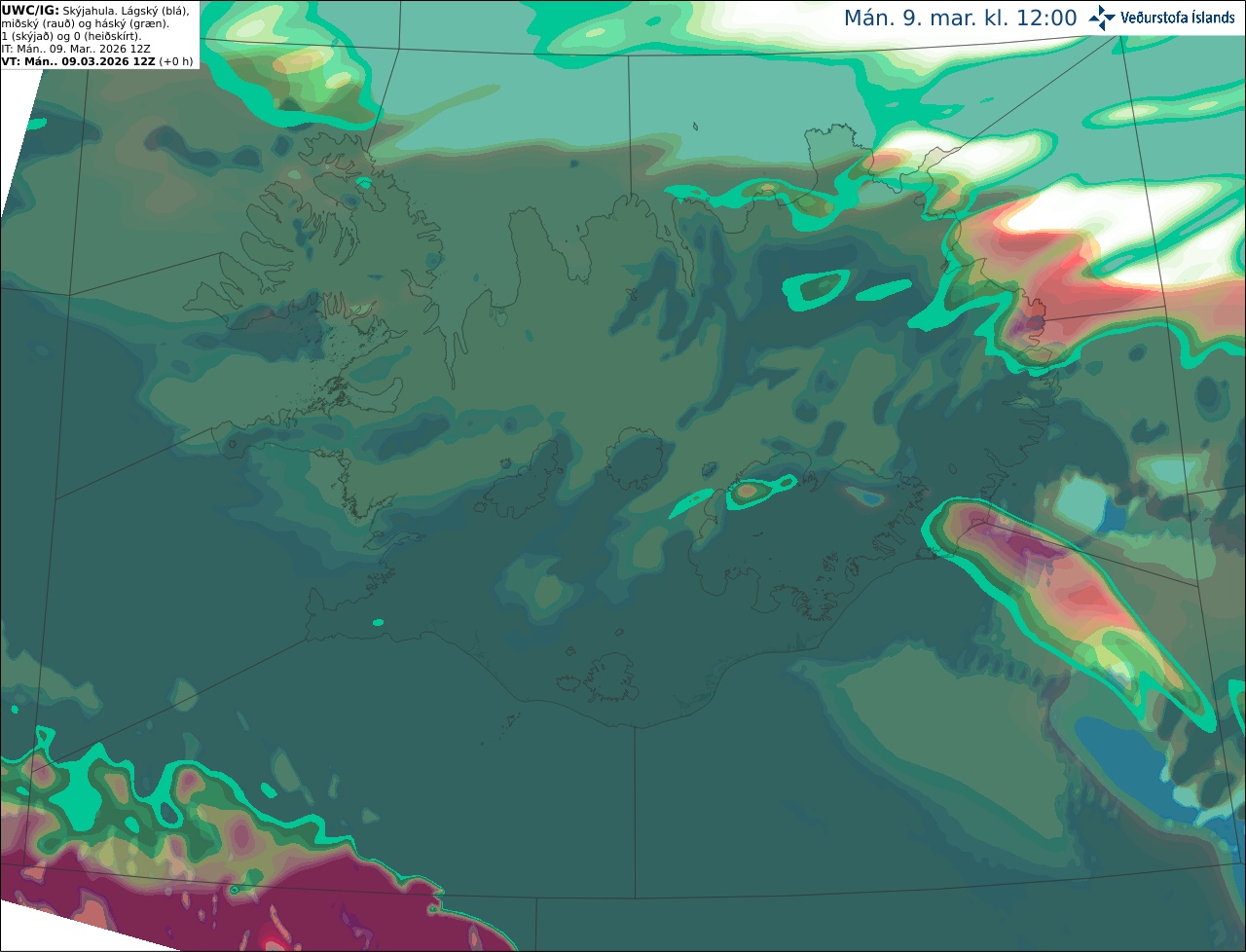Click the valid time line 'VT: Mán.. 09.03.2026 12Z (+0 h)'
This screenshot has height=952, width=1246.
(x=97, y=61)
